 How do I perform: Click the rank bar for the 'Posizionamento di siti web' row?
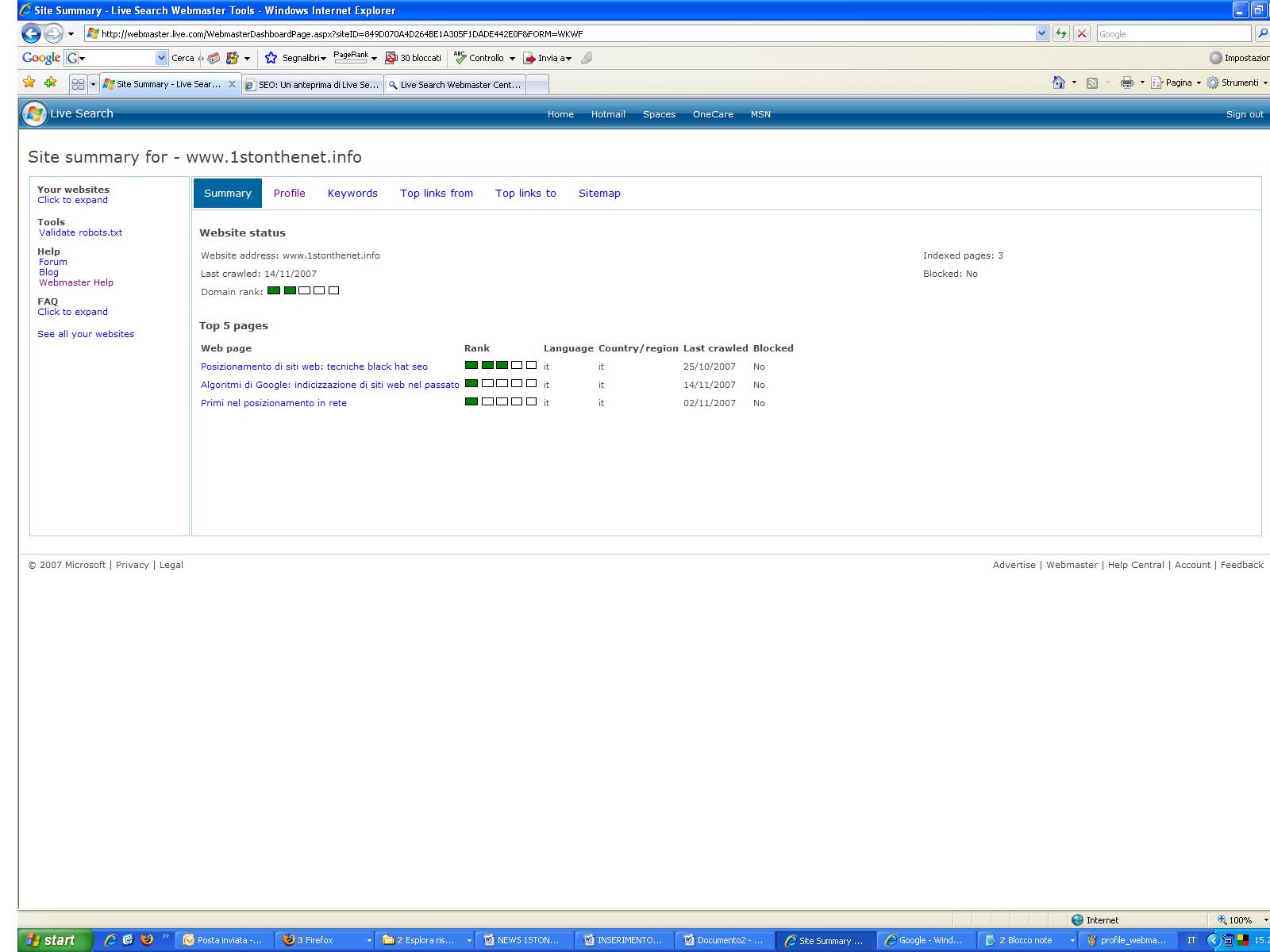coord(501,365)
